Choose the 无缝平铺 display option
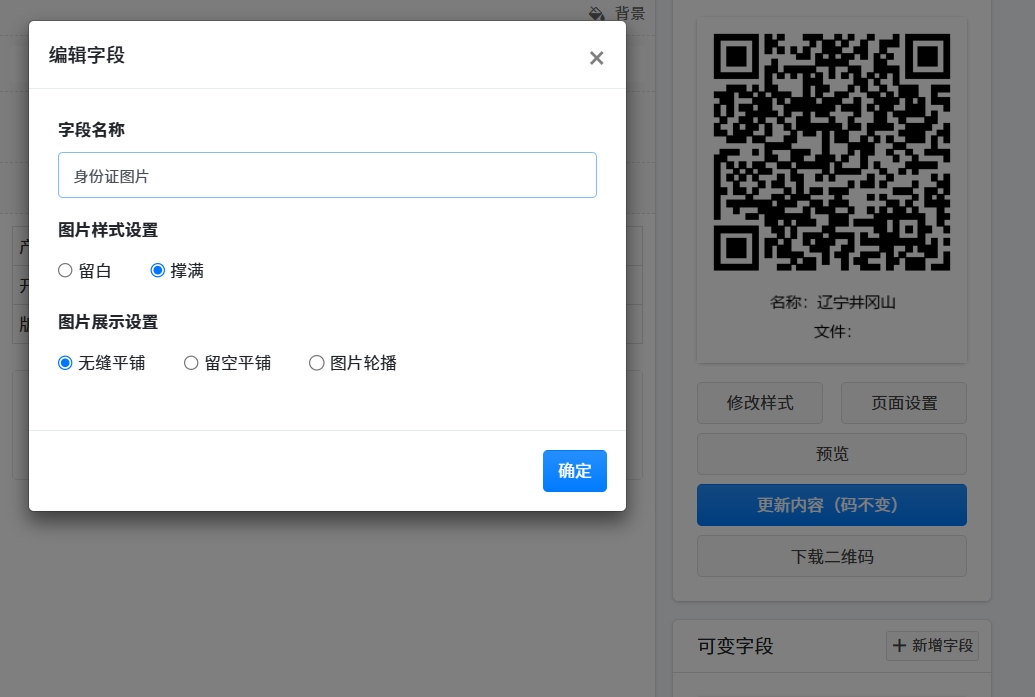Viewport: 1035px width, 697px height. click(65, 363)
